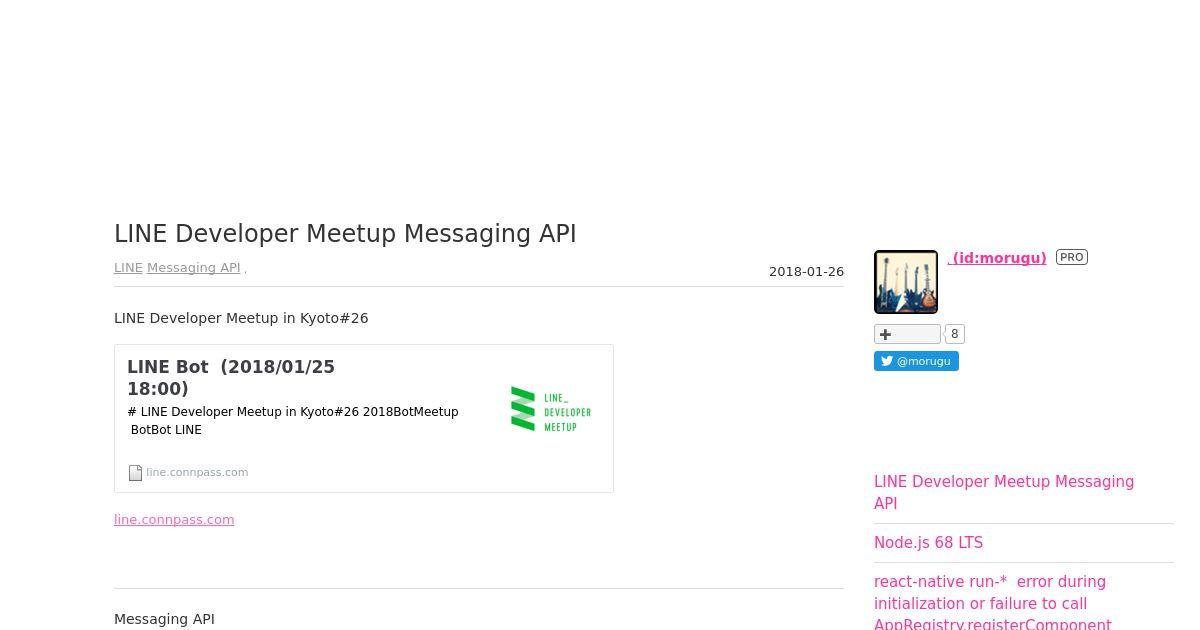Open the guitar profile avatar image
Screen dimensions: 1200x630
pos(906,282)
